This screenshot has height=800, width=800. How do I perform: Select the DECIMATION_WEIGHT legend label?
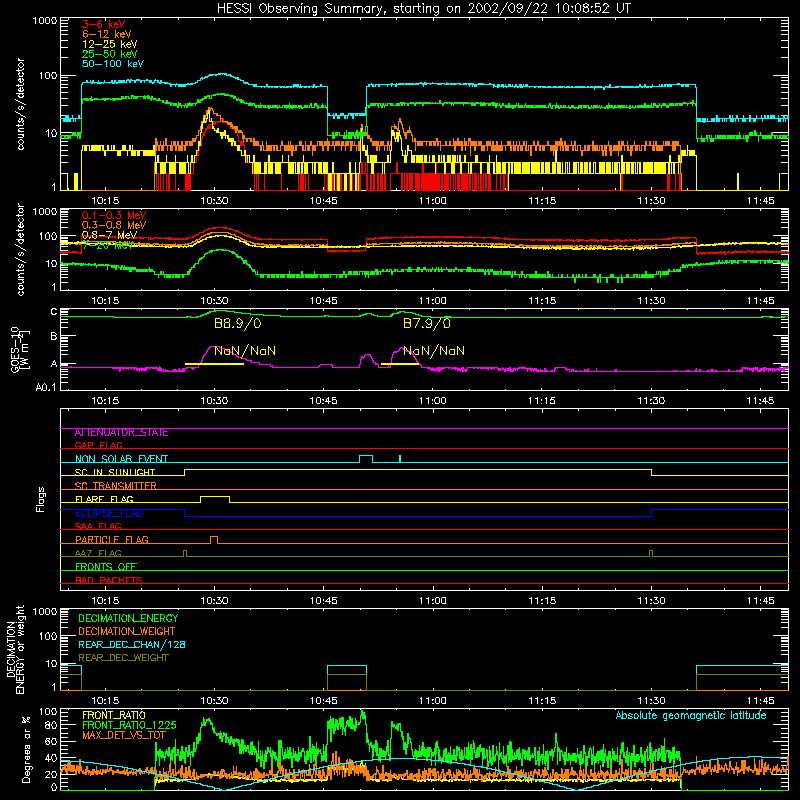click(127, 631)
